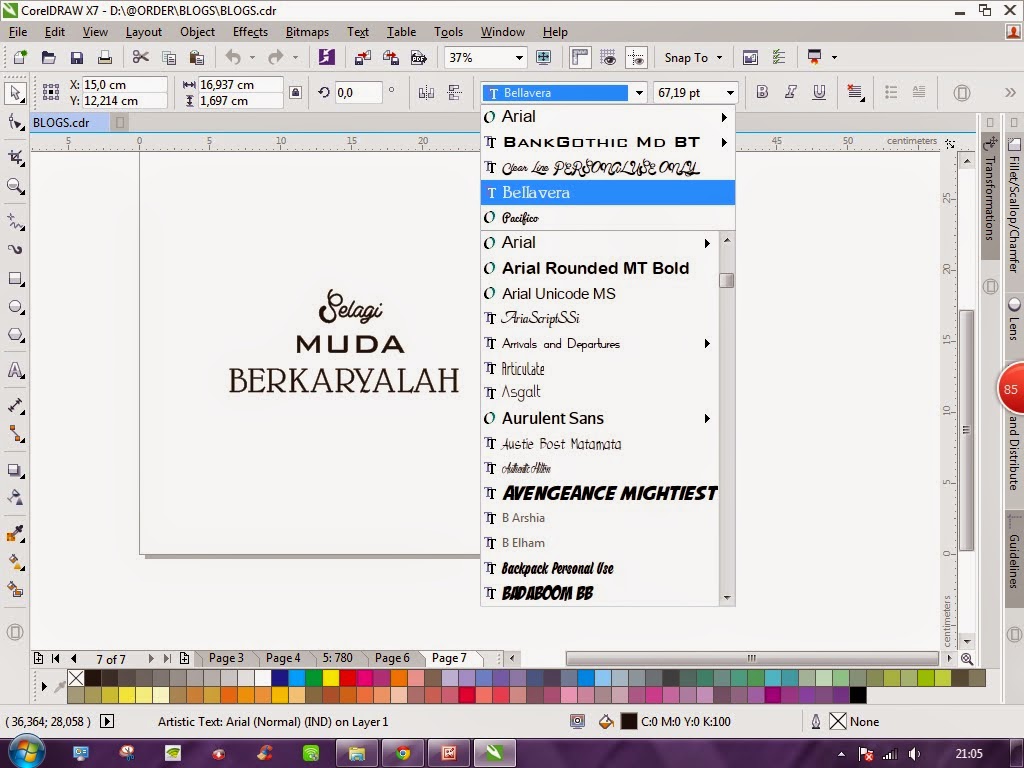
Task: Toggle Bold formatting
Action: (762, 92)
